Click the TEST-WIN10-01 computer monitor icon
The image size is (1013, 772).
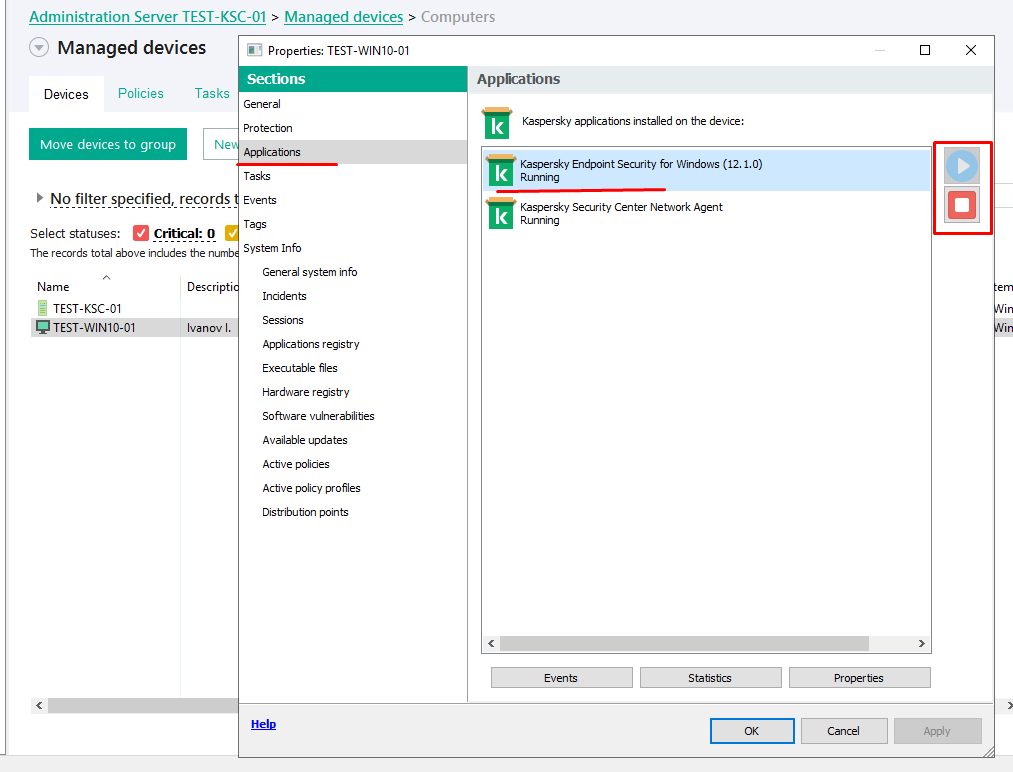pyautogui.click(x=43, y=327)
